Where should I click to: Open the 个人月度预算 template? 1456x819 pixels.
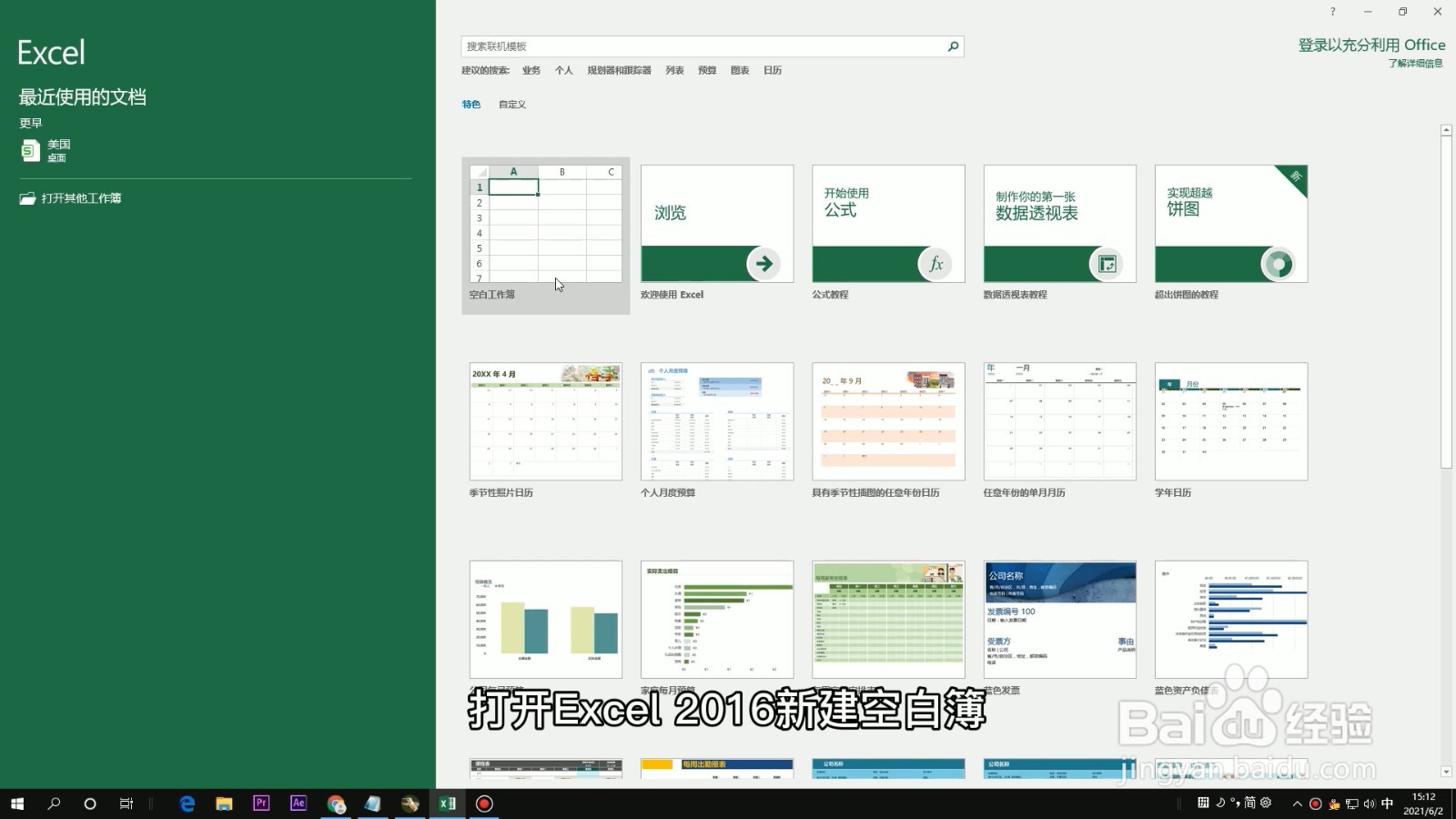(717, 430)
